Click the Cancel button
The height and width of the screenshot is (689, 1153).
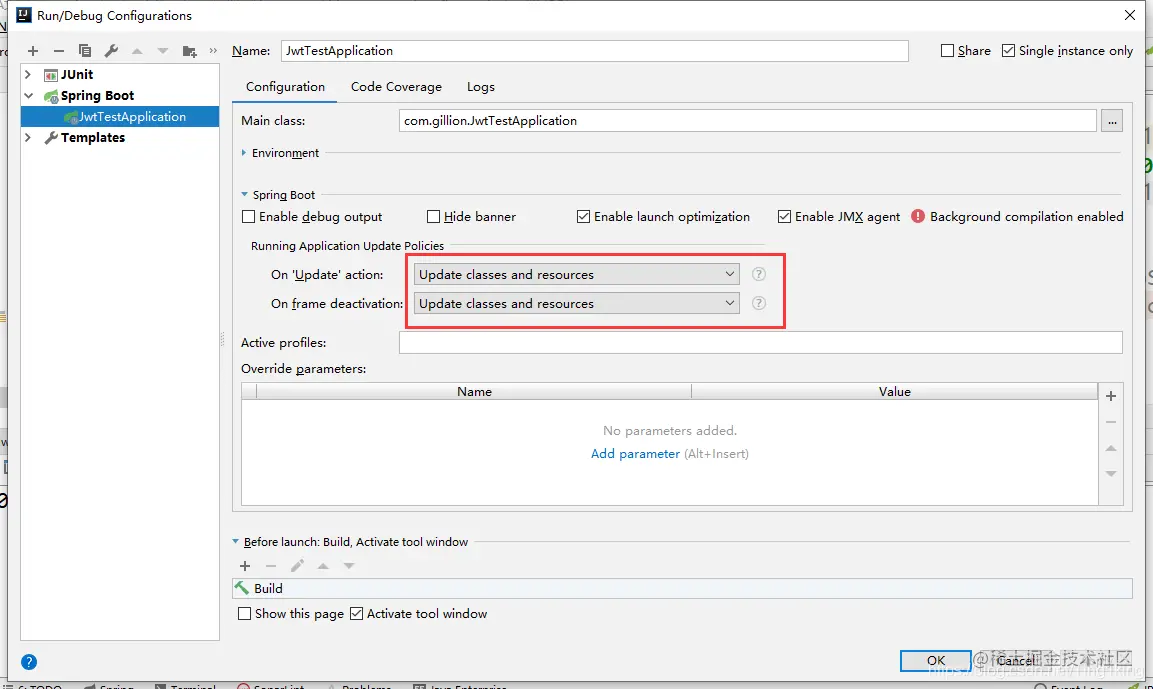tap(1016, 660)
